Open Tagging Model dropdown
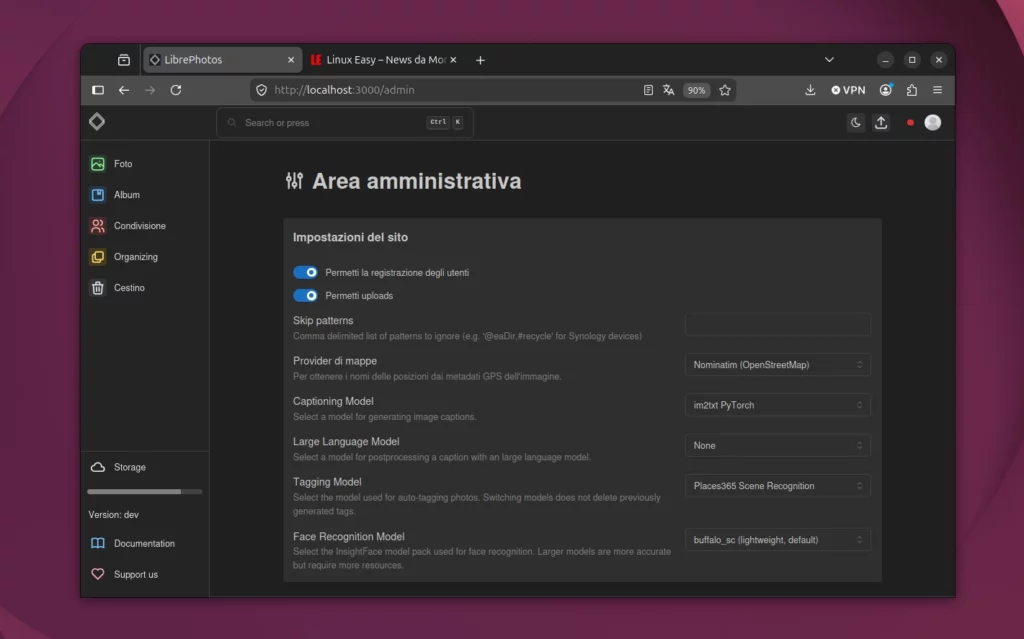 coord(778,486)
